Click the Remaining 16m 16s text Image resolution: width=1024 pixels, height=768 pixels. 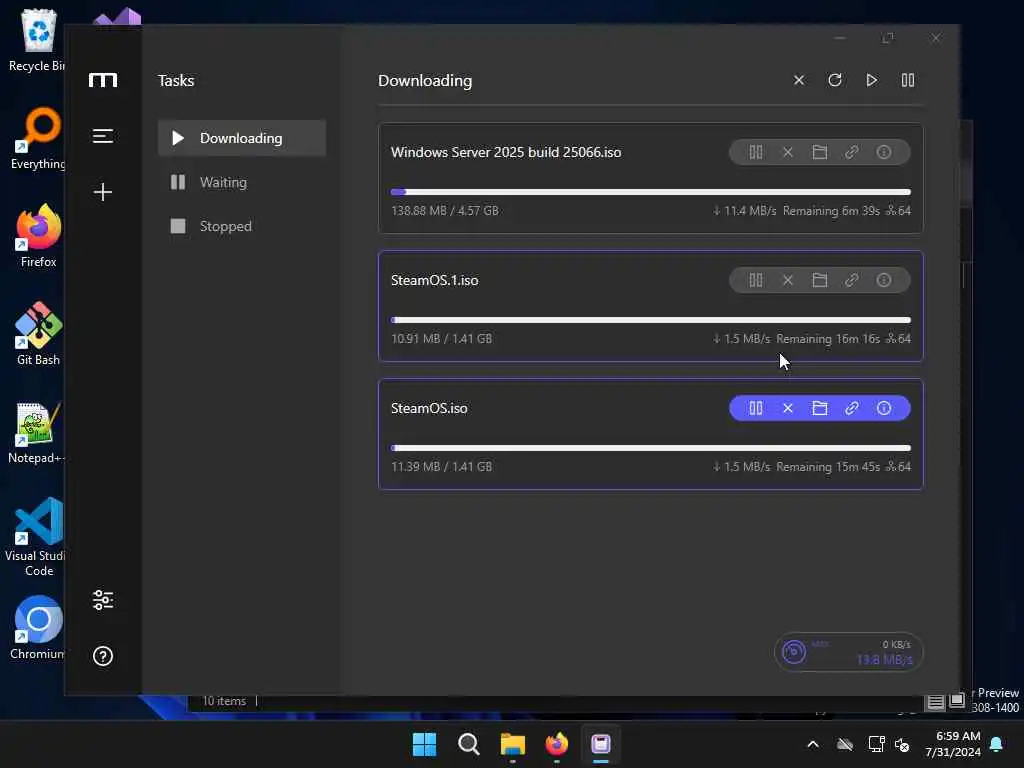(x=827, y=339)
